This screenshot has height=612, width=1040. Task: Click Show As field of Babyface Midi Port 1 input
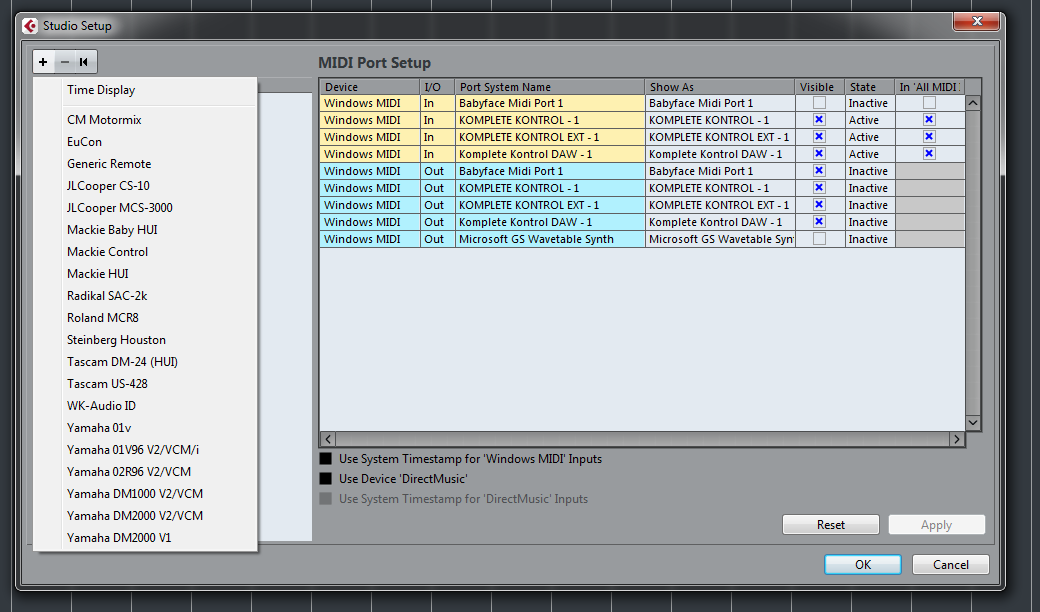(x=720, y=103)
